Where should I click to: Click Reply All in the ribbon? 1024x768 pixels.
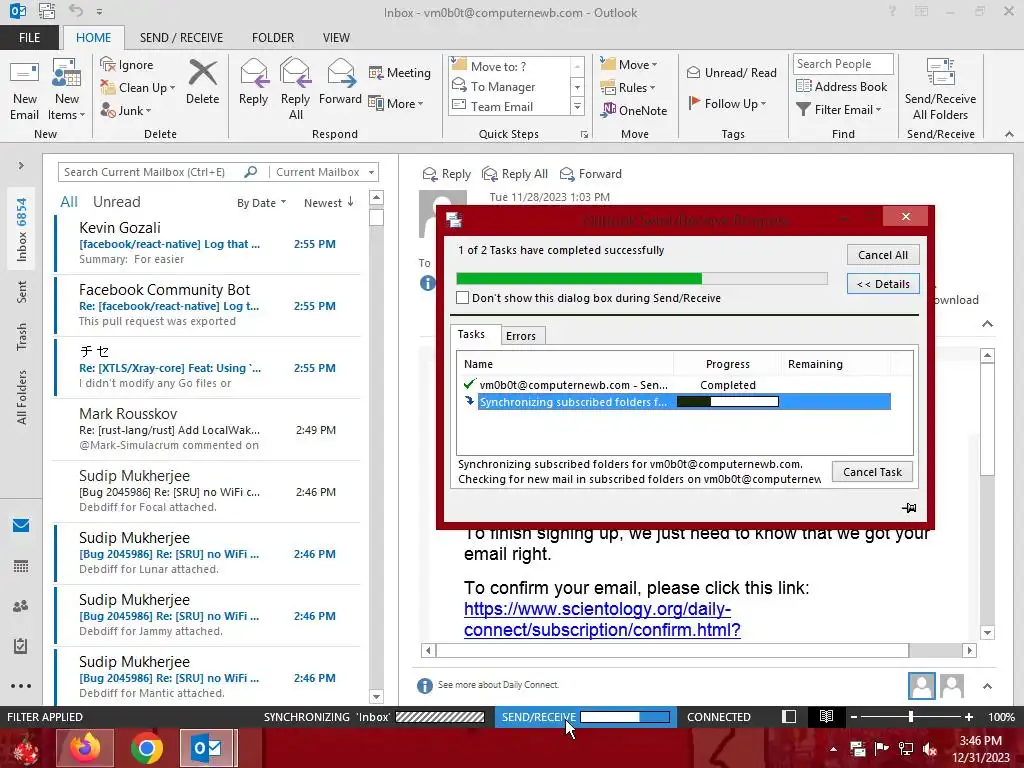(x=295, y=90)
